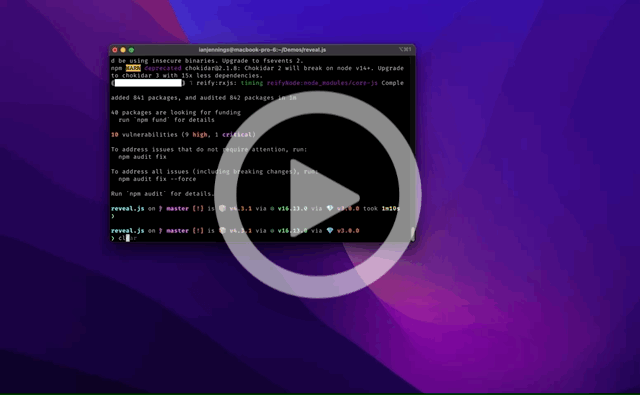Click the 'reify:rxjs' timing line
640x395 pixels.
click(257, 83)
